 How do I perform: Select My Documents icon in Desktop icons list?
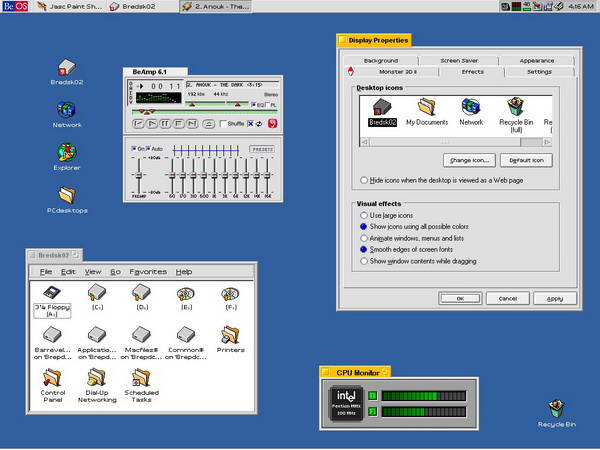pos(427,107)
